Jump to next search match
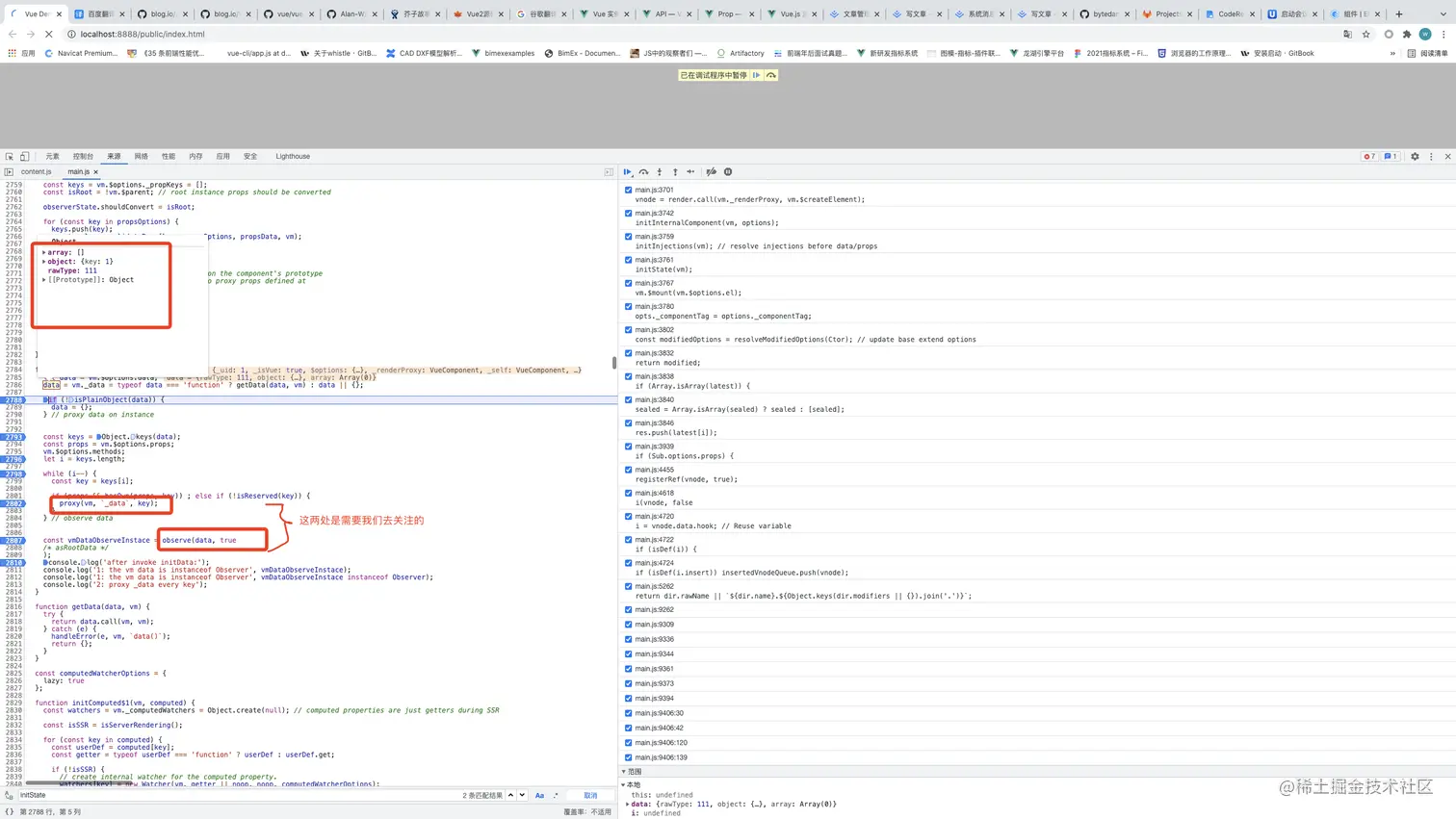Viewport: 1456px width, 819px height. pos(522,796)
